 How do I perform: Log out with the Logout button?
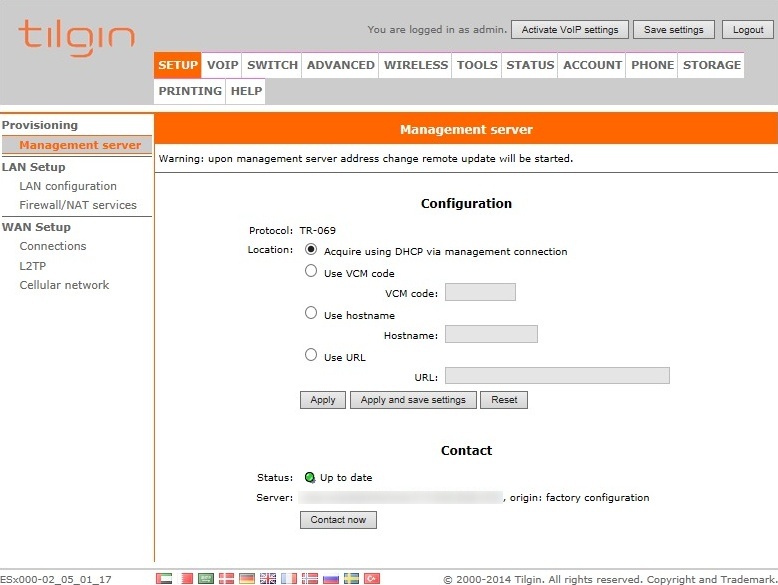(x=748, y=30)
